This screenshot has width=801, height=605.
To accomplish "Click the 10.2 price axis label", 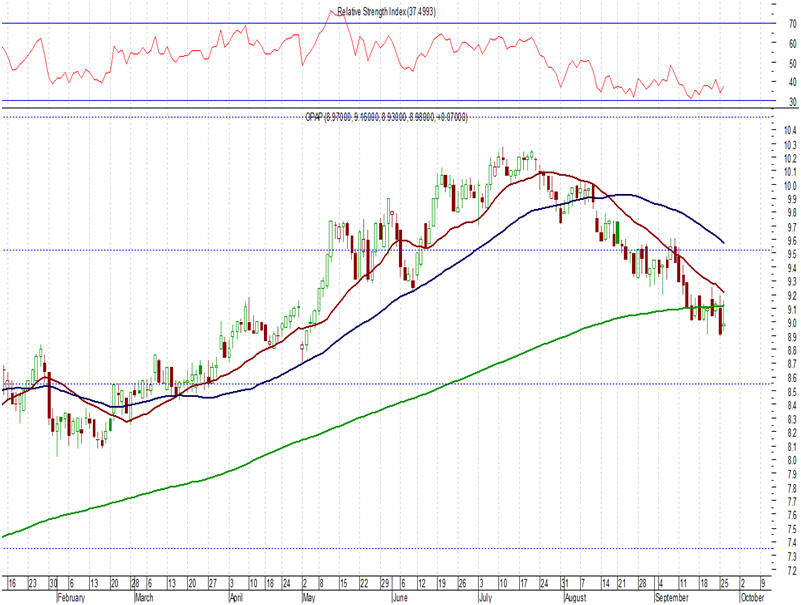I will [x=791, y=158].
